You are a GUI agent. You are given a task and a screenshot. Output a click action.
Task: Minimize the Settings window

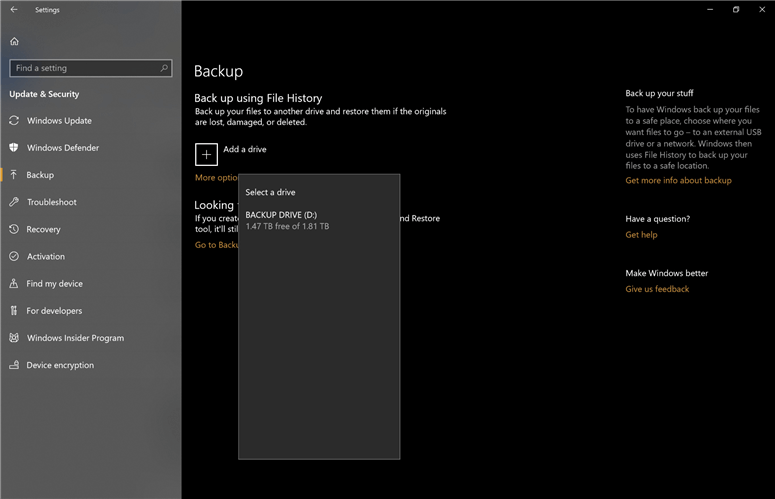[x=710, y=9]
